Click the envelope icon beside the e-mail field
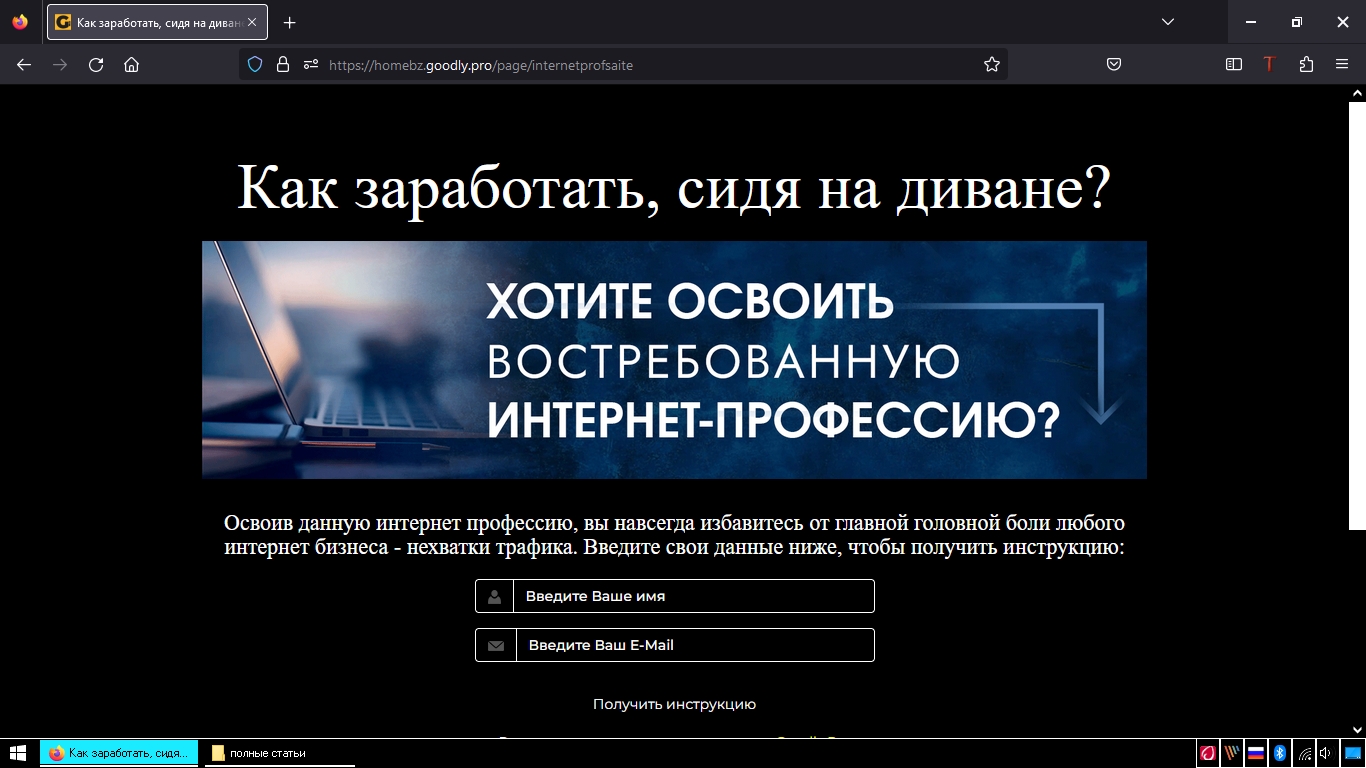This screenshot has height=768, width=1366. pyautogui.click(x=496, y=645)
